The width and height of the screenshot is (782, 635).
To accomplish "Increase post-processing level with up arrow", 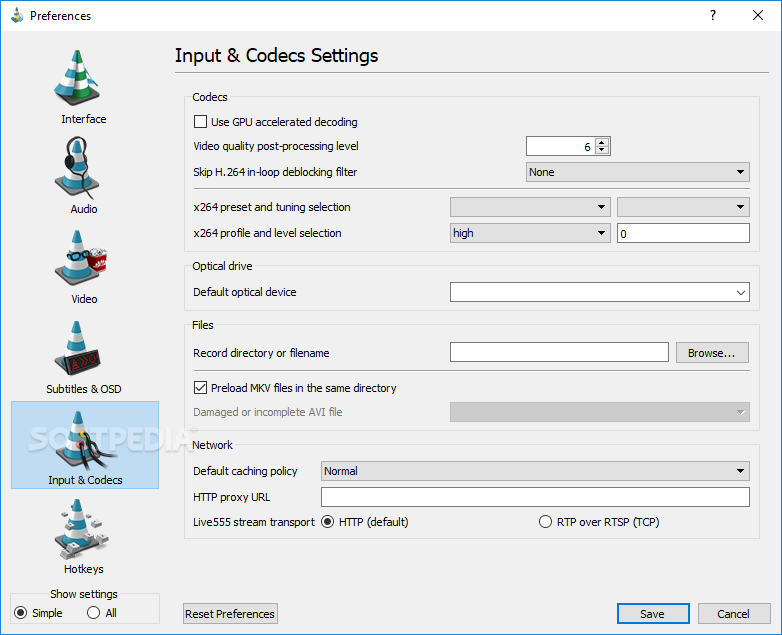I will point(602,142).
